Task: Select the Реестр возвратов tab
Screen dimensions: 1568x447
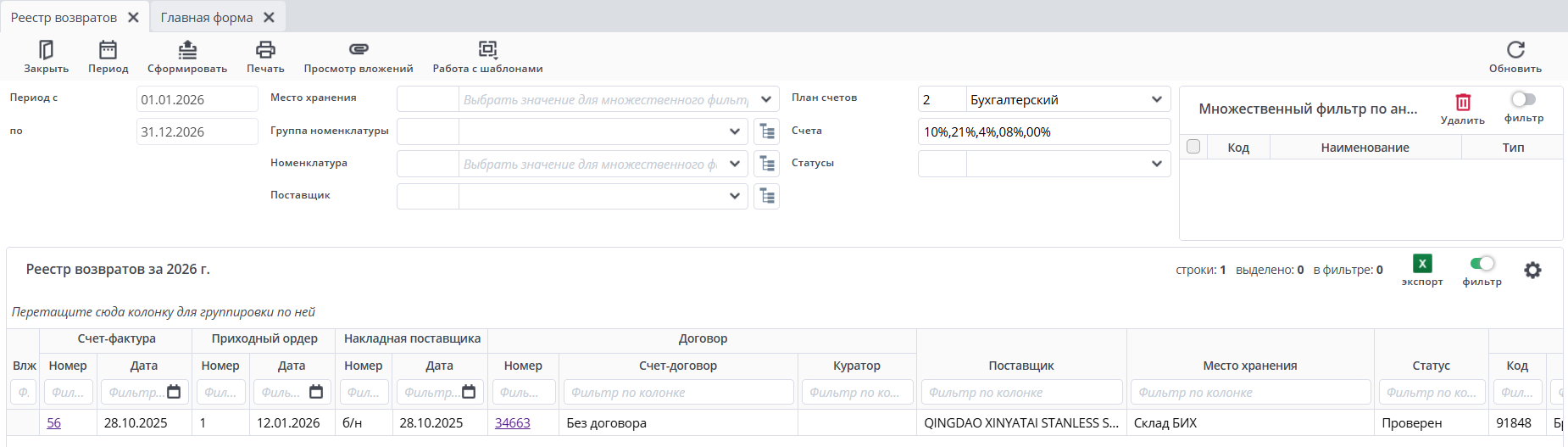Action: pos(64,18)
